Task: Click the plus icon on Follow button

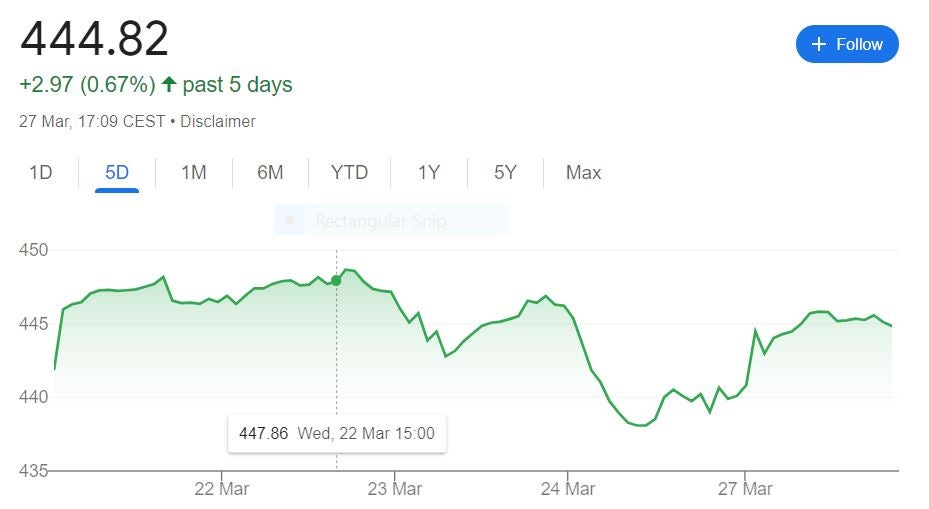Action: 820,44
